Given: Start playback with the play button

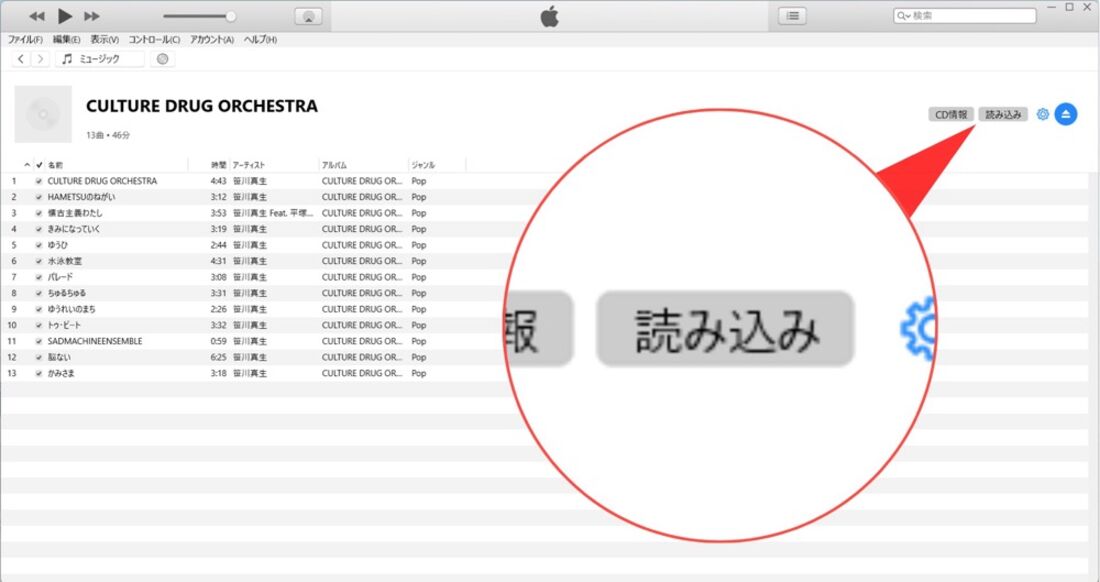Looking at the screenshot, I should [x=65, y=15].
